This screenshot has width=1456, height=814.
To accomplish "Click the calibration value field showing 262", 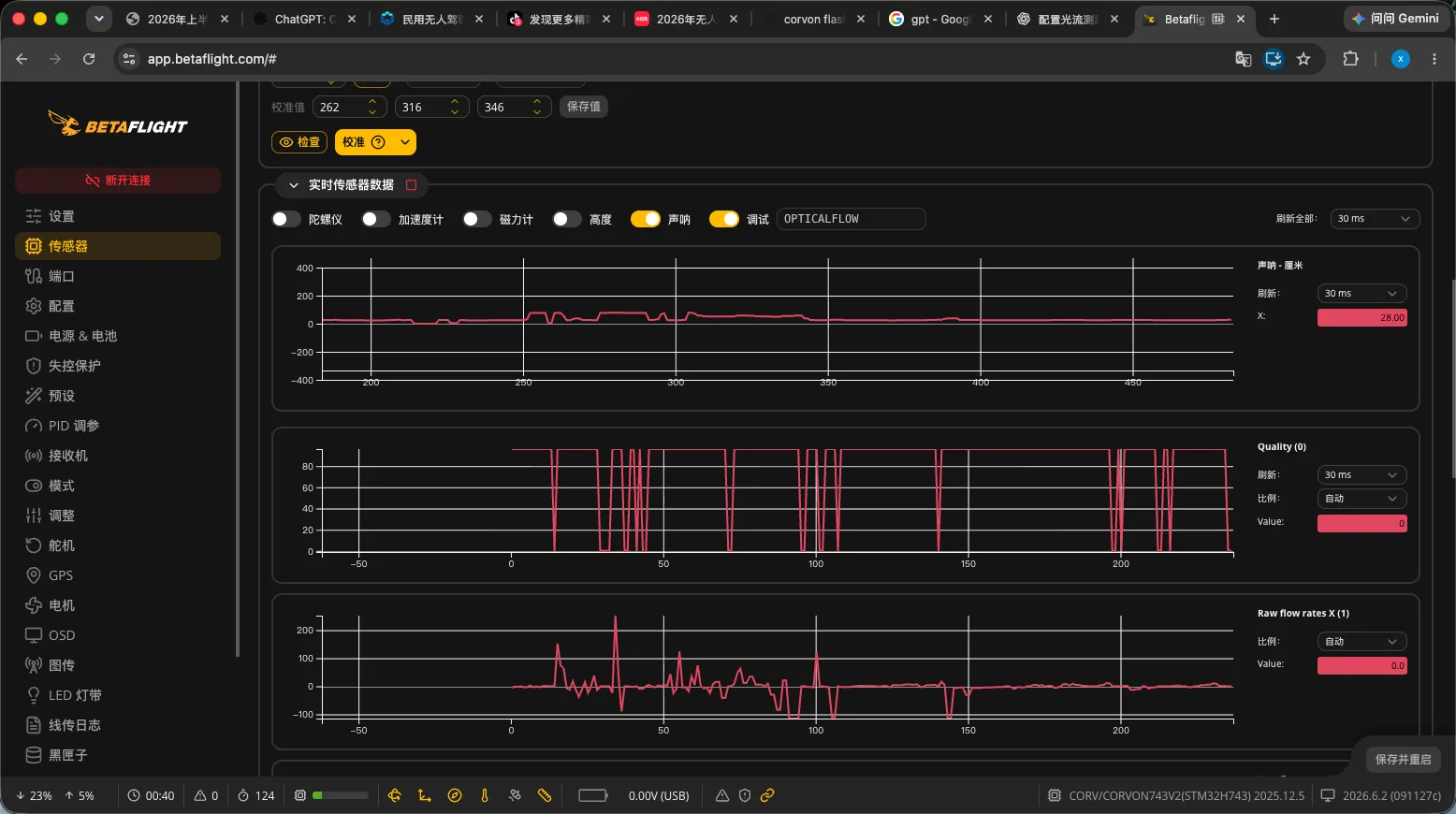I will pos(350,108).
